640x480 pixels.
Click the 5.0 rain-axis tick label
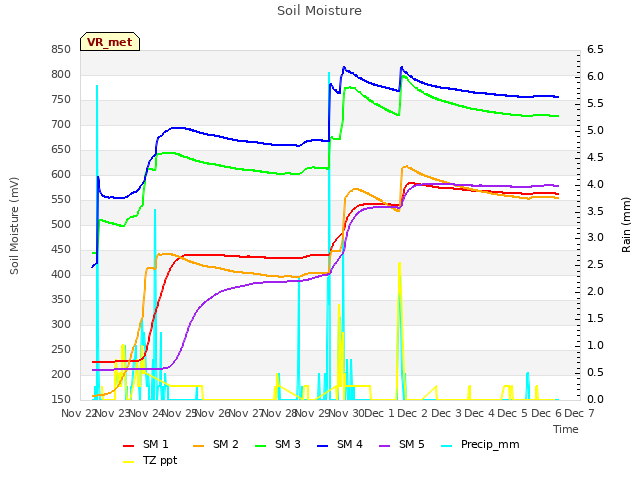pos(595,131)
